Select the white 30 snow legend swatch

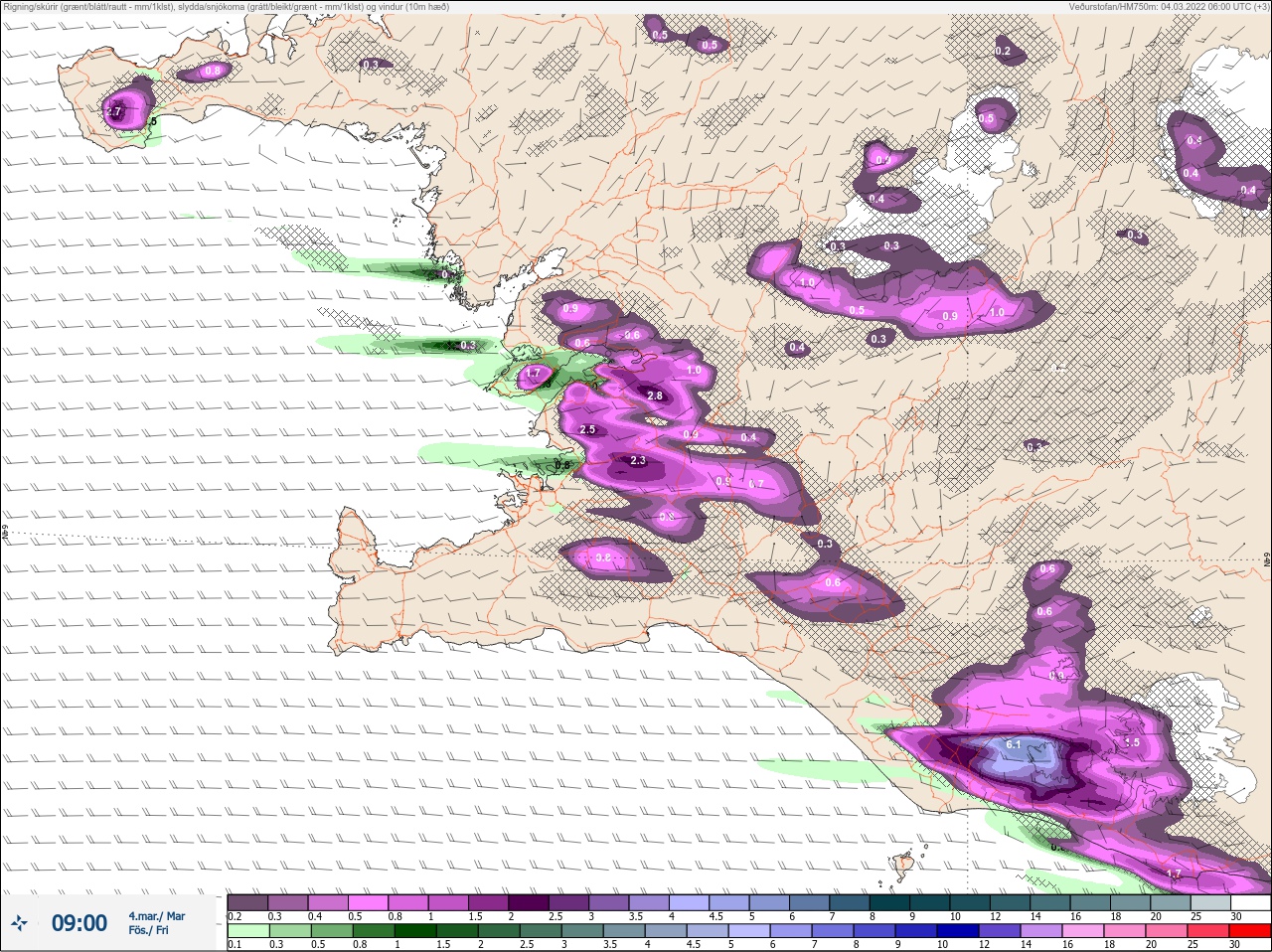click(x=1249, y=903)
